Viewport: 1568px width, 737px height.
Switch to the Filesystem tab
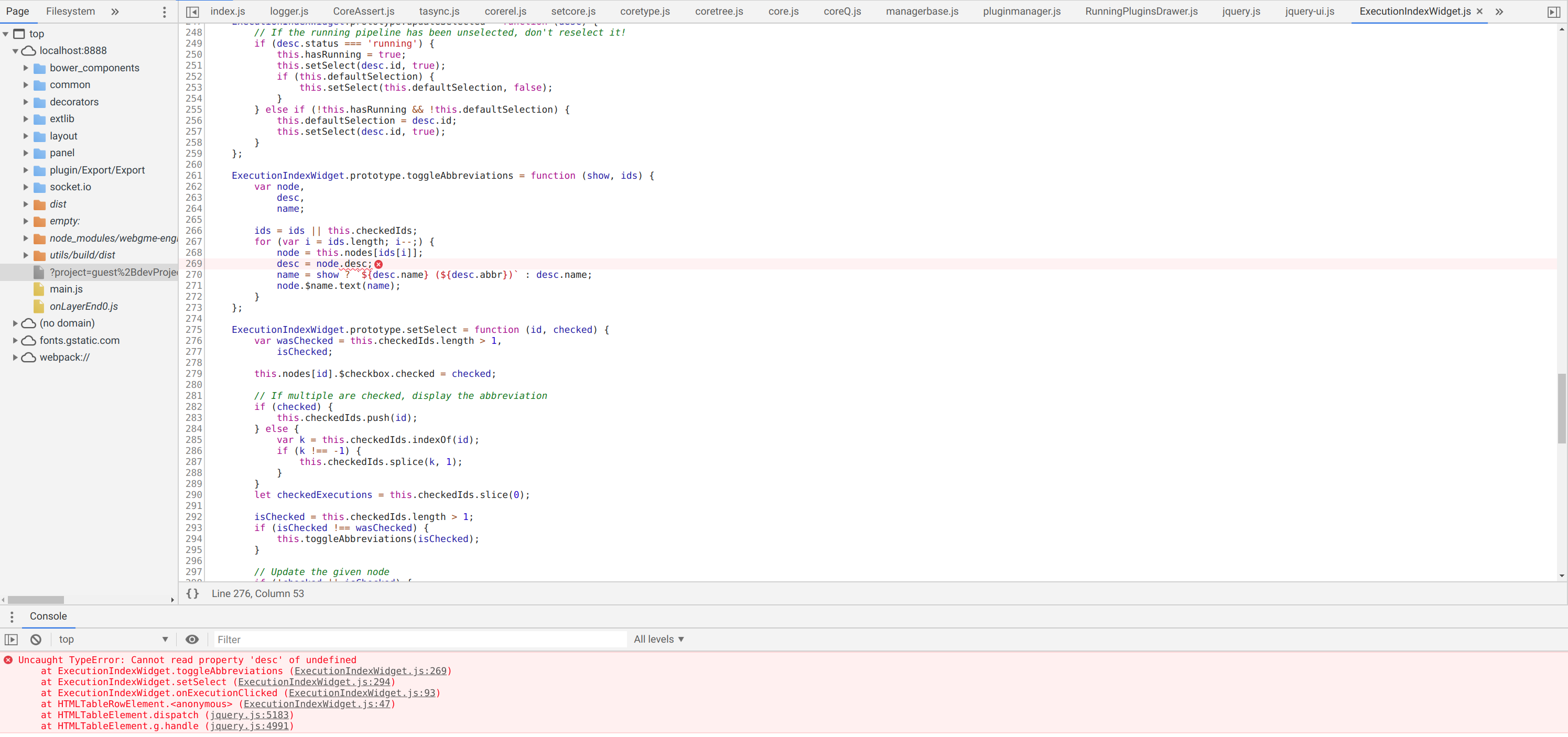click(70, 11)
